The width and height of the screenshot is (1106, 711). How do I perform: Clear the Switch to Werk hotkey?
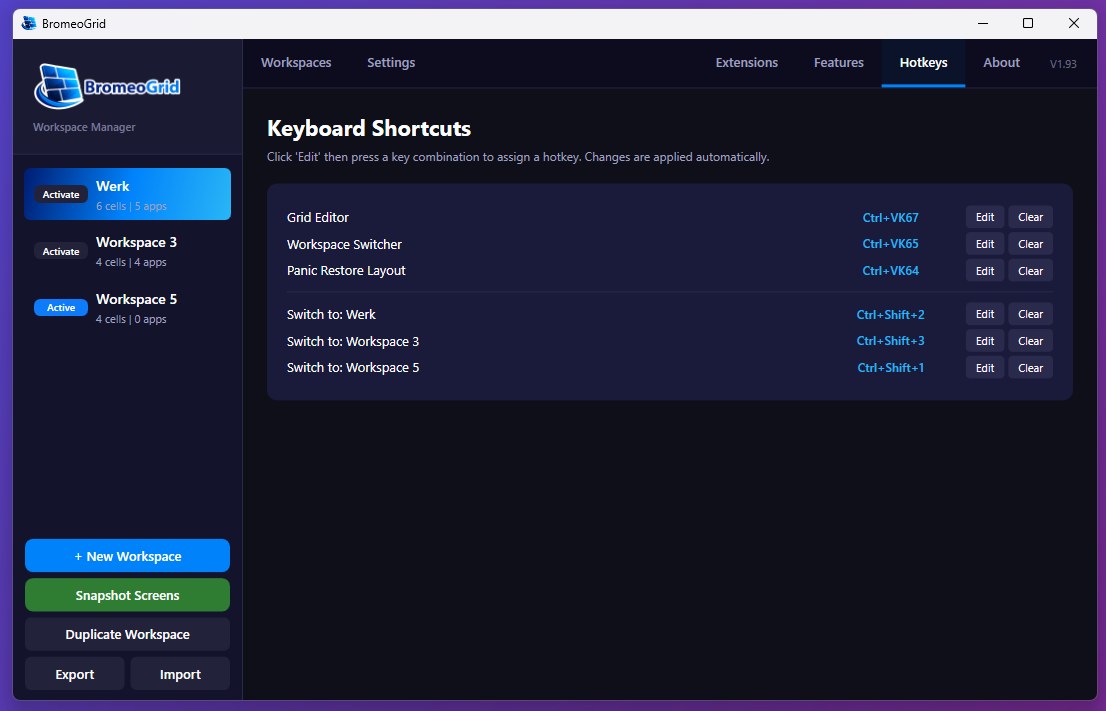pyautogui.click(x=1030, y=313)
